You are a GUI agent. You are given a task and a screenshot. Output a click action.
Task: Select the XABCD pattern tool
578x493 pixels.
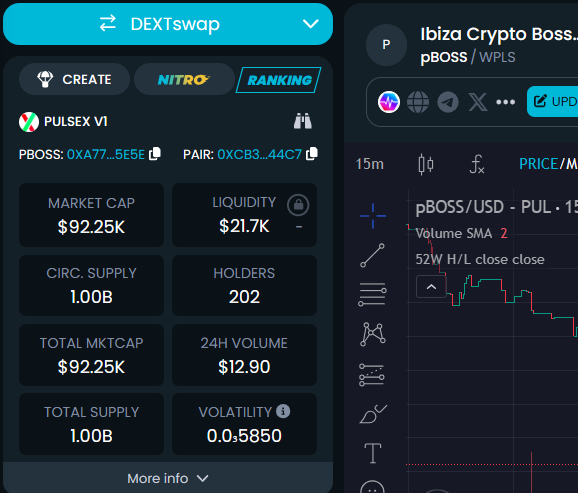(x=373, y=334)
